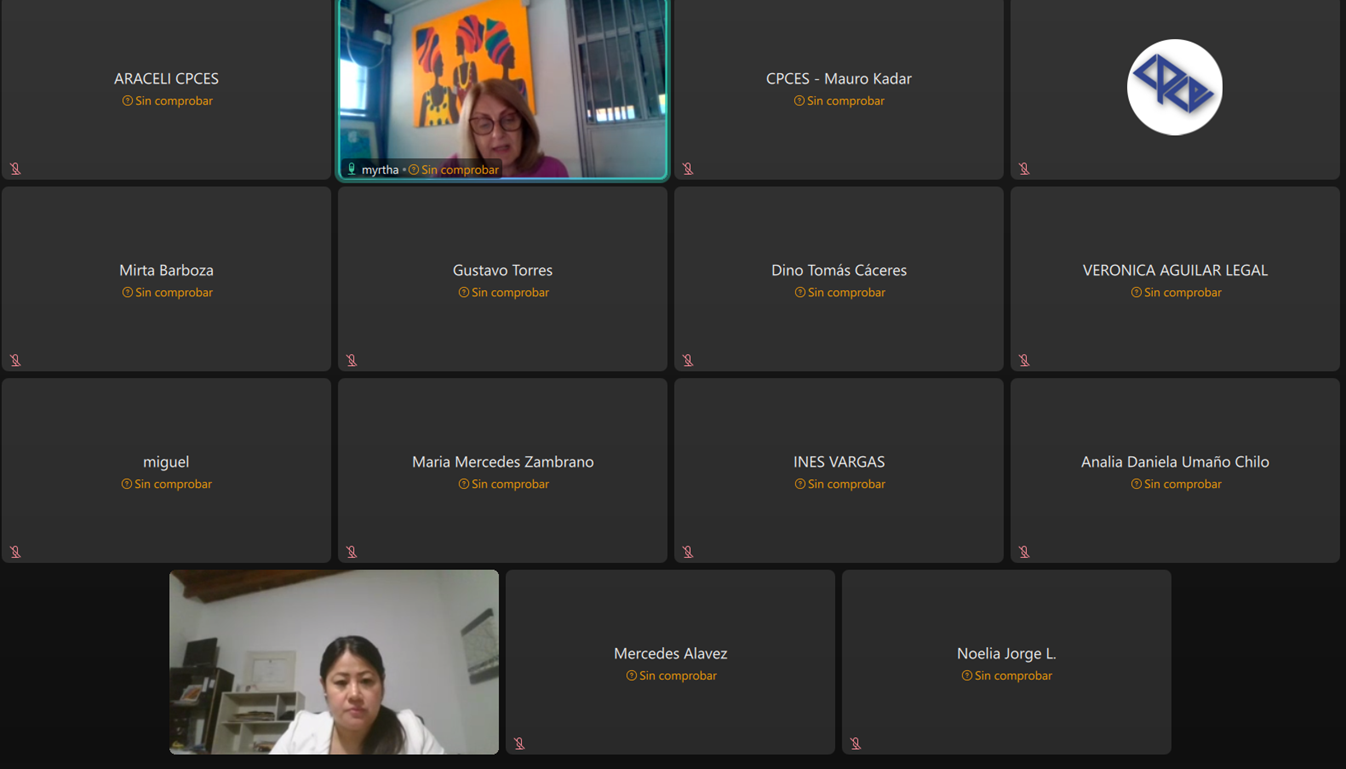The height and width of the screenshot is (769, 1346).
Task: Click active microphone icon beside myrtha
Action: point(352,169)
